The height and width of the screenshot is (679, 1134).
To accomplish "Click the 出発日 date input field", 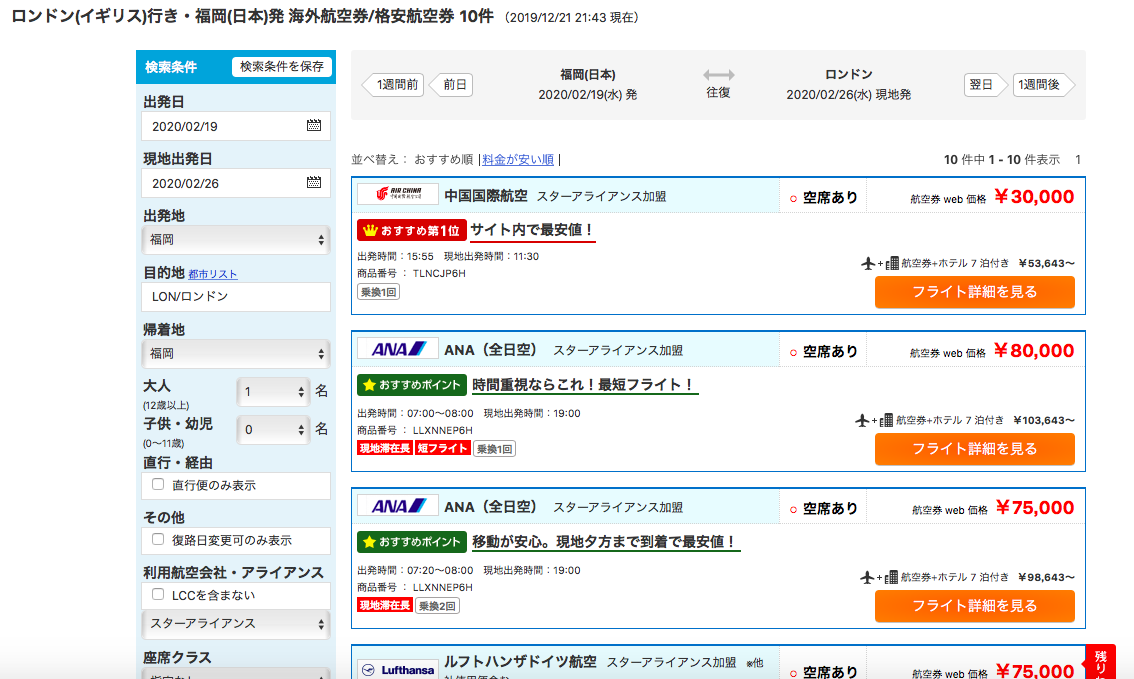I will pos(236,126).
